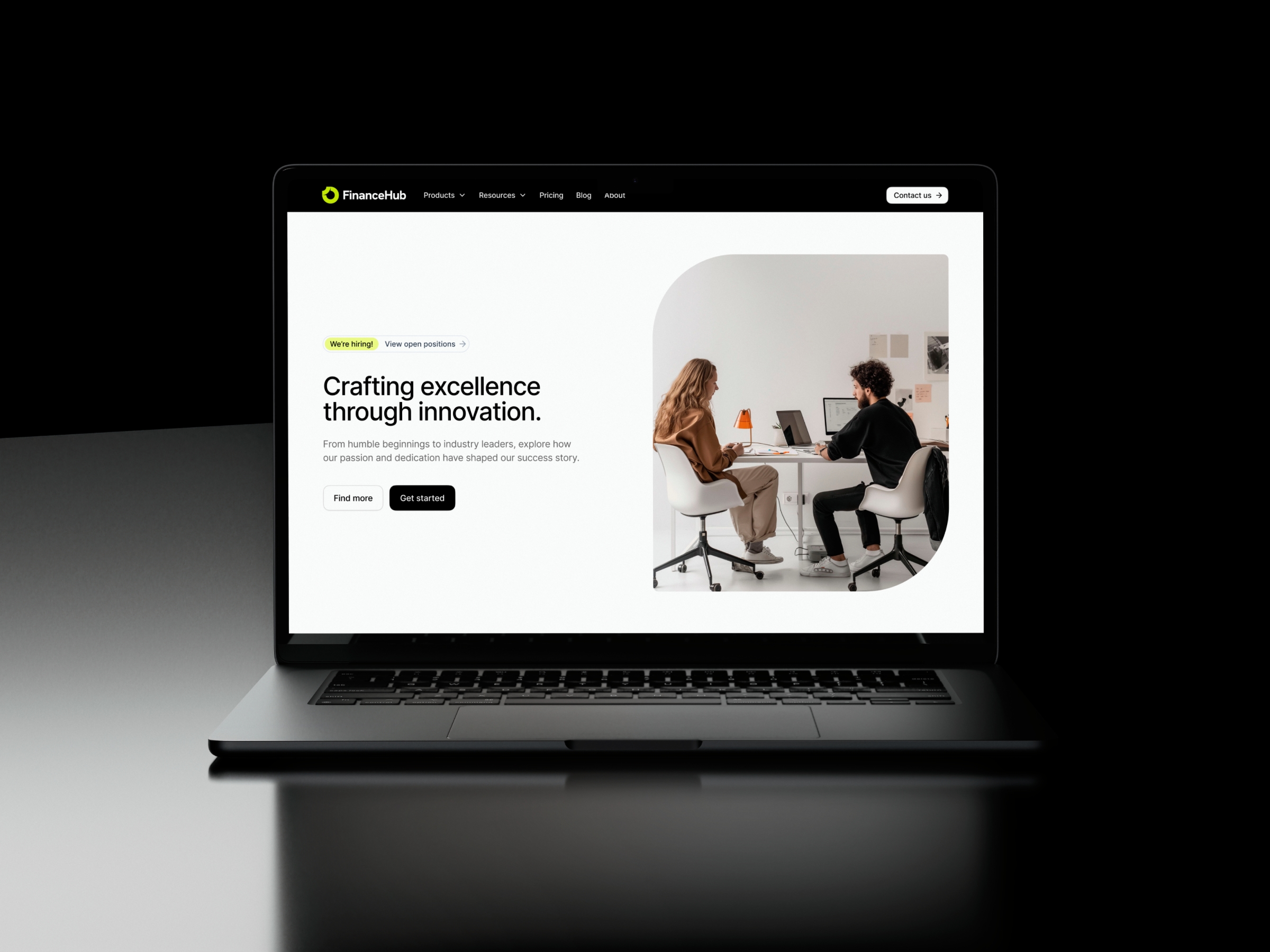Expand the Resources dropdown menu
1270x952 pixels.
point(502,195)
